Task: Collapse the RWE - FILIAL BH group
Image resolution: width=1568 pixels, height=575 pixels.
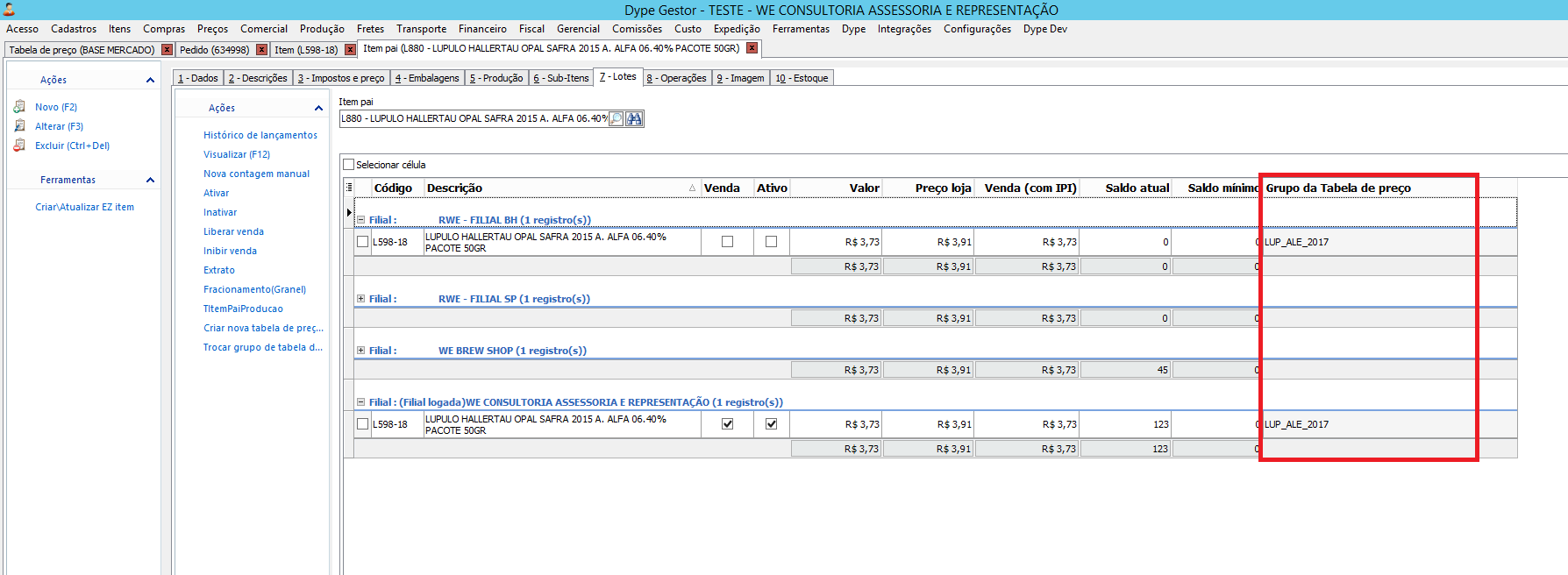Action: tap(360, 220)
